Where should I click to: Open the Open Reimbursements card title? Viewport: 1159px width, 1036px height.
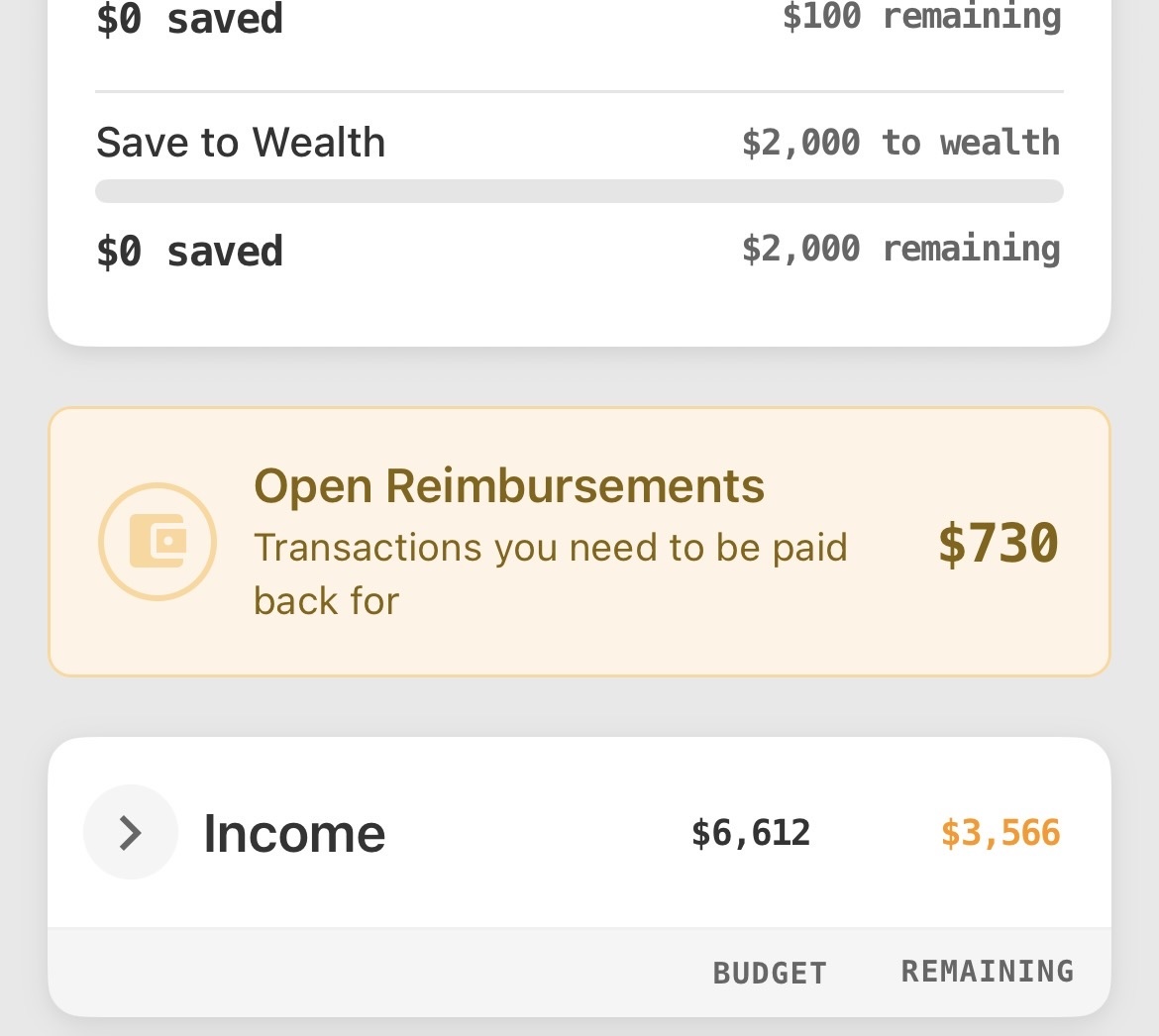[509, 486]
